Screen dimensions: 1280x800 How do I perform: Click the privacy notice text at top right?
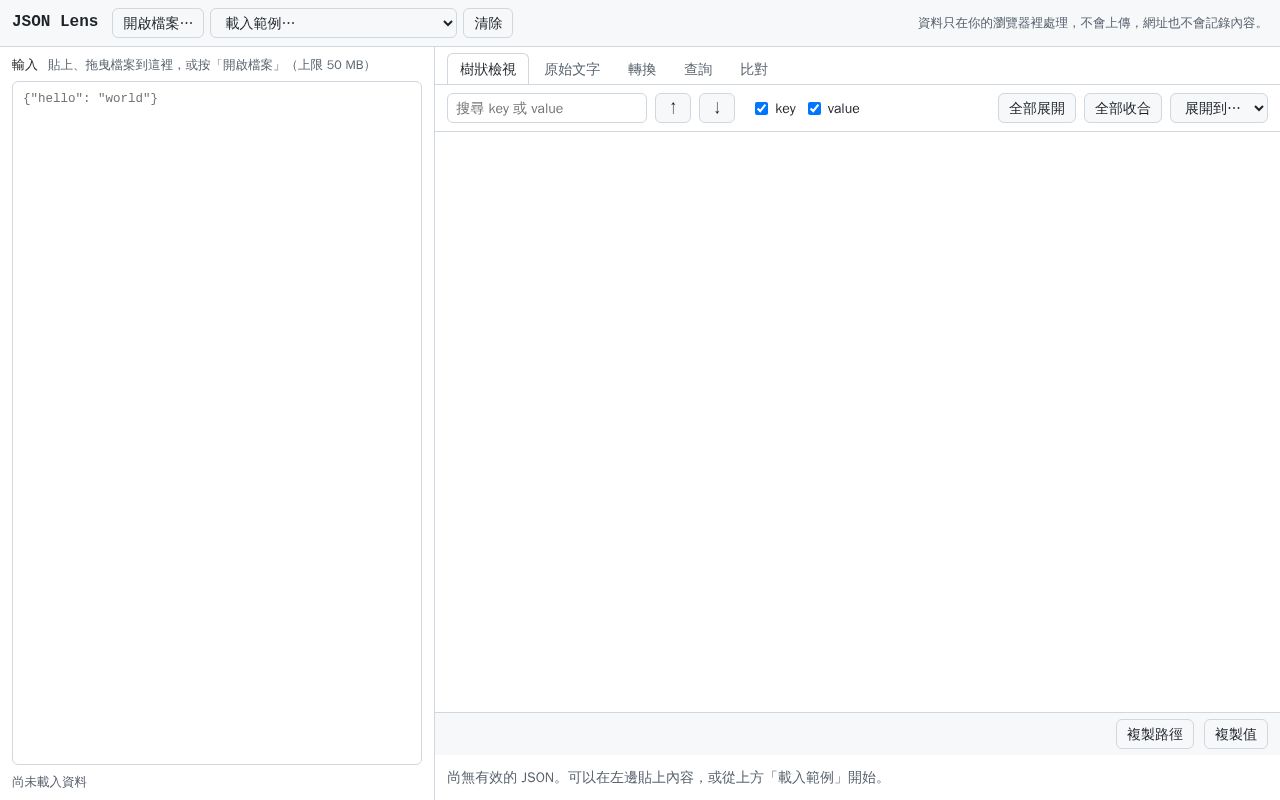pos(1093,23)
